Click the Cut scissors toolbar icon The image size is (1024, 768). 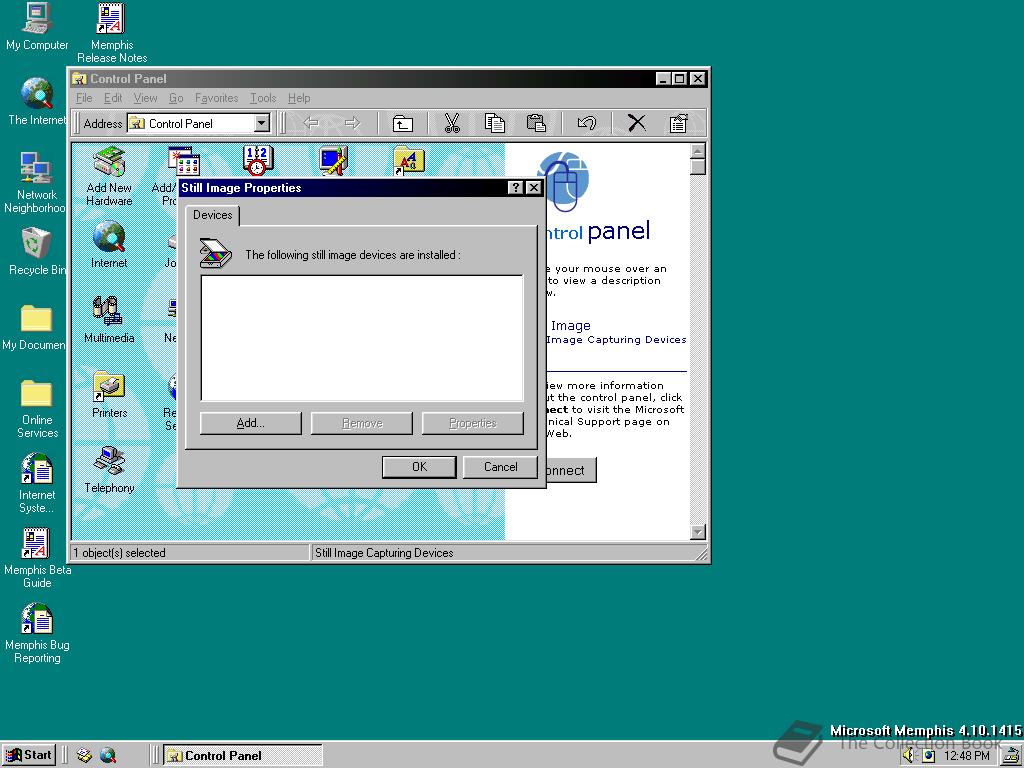point(452,123)
